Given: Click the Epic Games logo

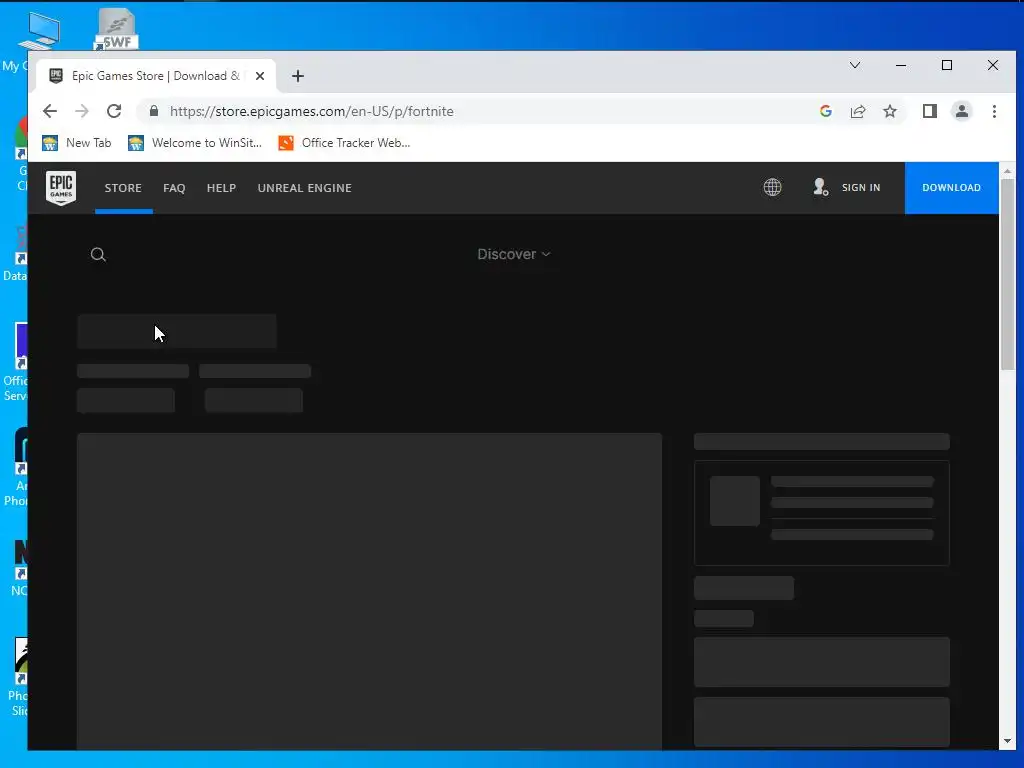Looking at the screenshot, I should pyautogui.click(x=61, y=188).
